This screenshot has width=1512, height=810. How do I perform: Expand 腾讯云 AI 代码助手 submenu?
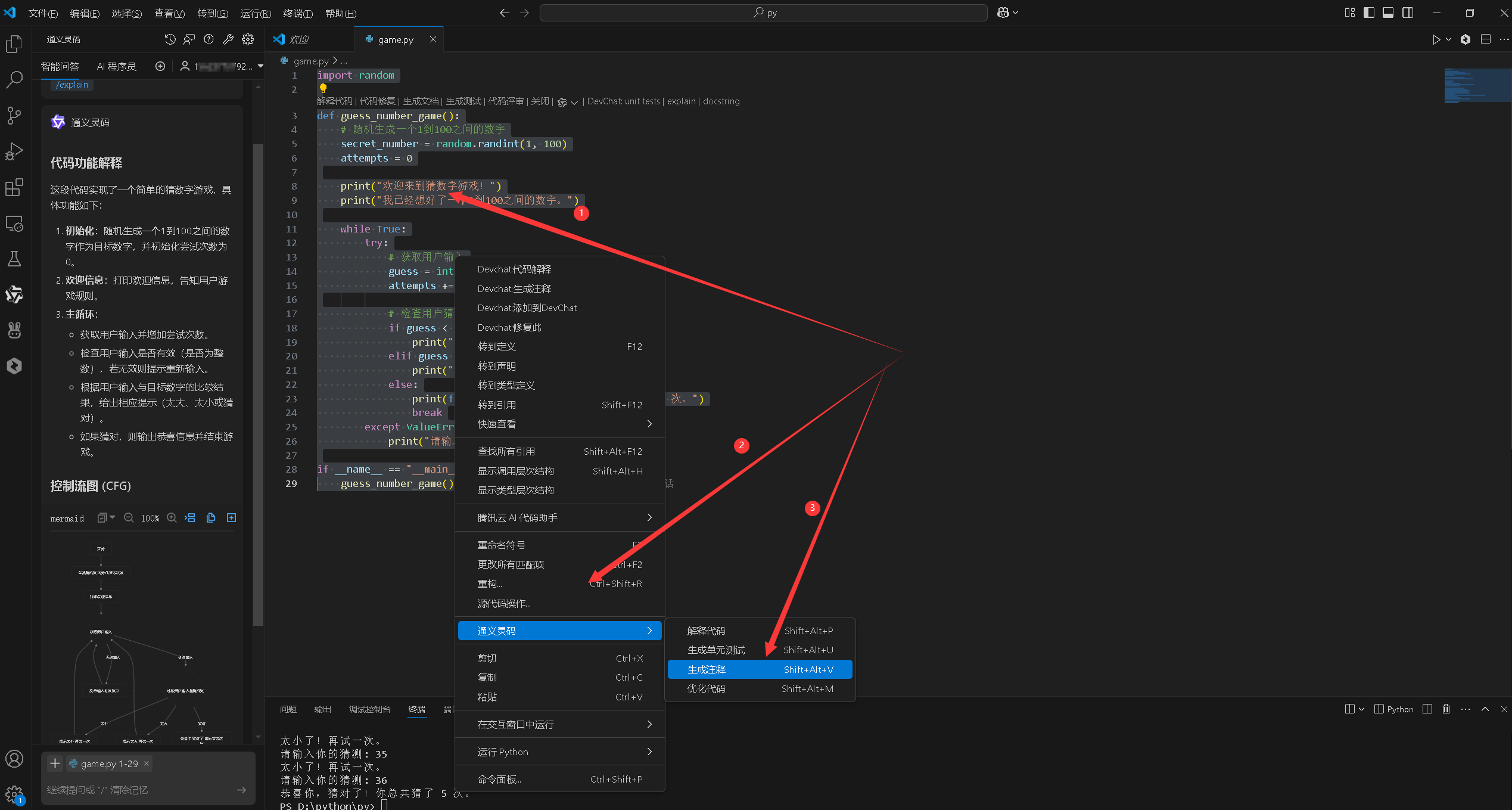[x=560, y=517]
